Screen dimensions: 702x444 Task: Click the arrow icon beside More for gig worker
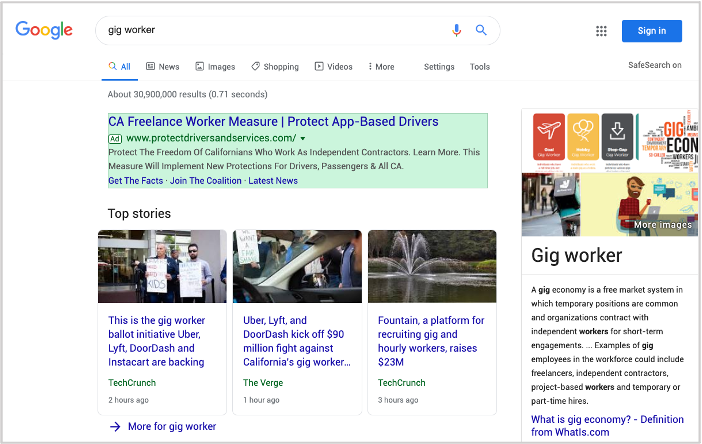click(x=115, y=427)
